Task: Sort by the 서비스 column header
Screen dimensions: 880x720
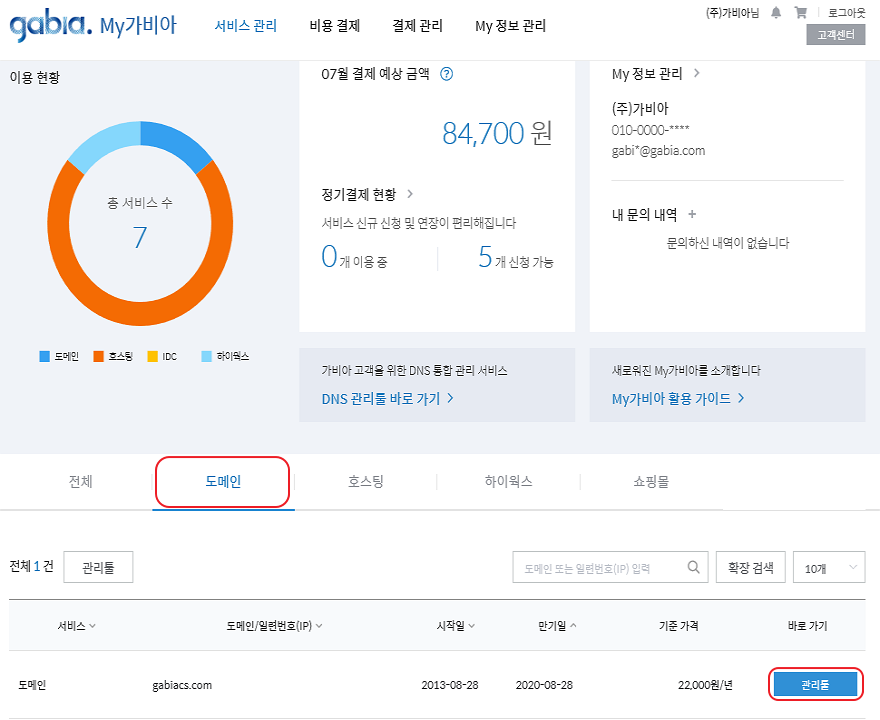Action: (76, 625)
